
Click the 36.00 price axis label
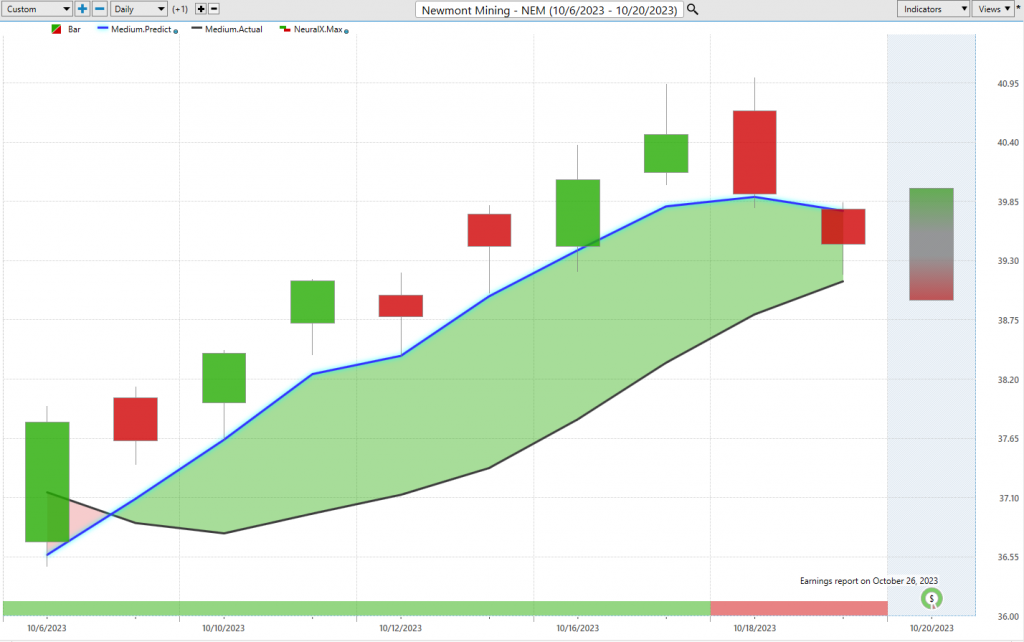[x=1008, y=617]
